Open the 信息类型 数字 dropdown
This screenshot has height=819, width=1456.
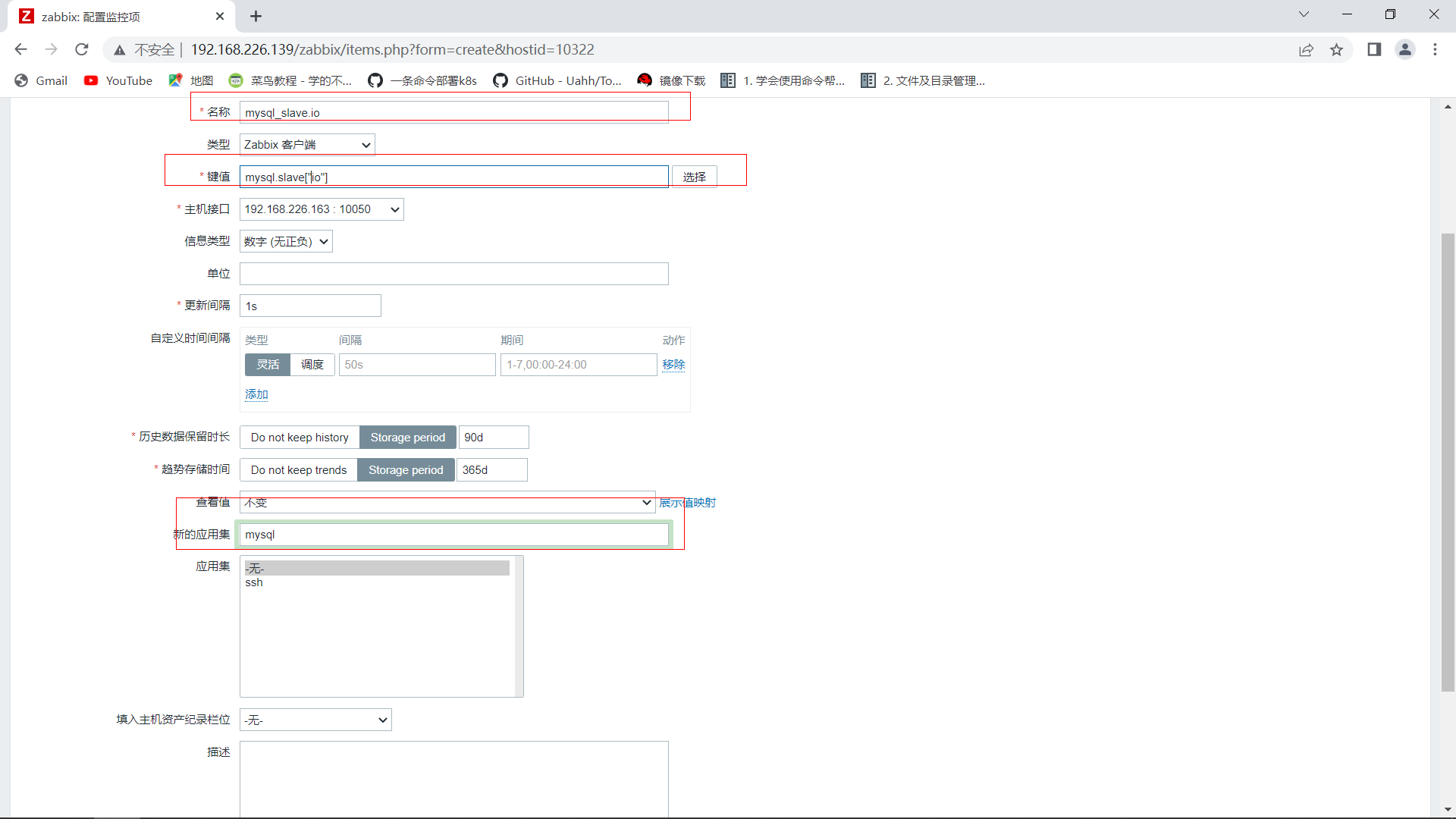tap(286, 242)
